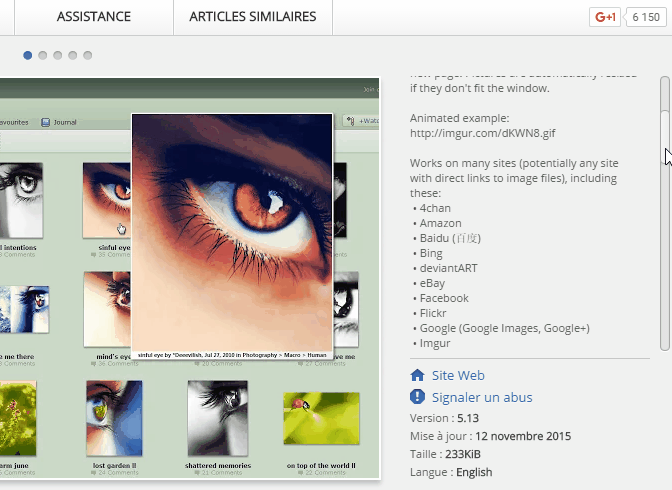Screen dimensions: 672x490
Task: Open the ASSISTANCE tab
Action: [x=94, y=17]
